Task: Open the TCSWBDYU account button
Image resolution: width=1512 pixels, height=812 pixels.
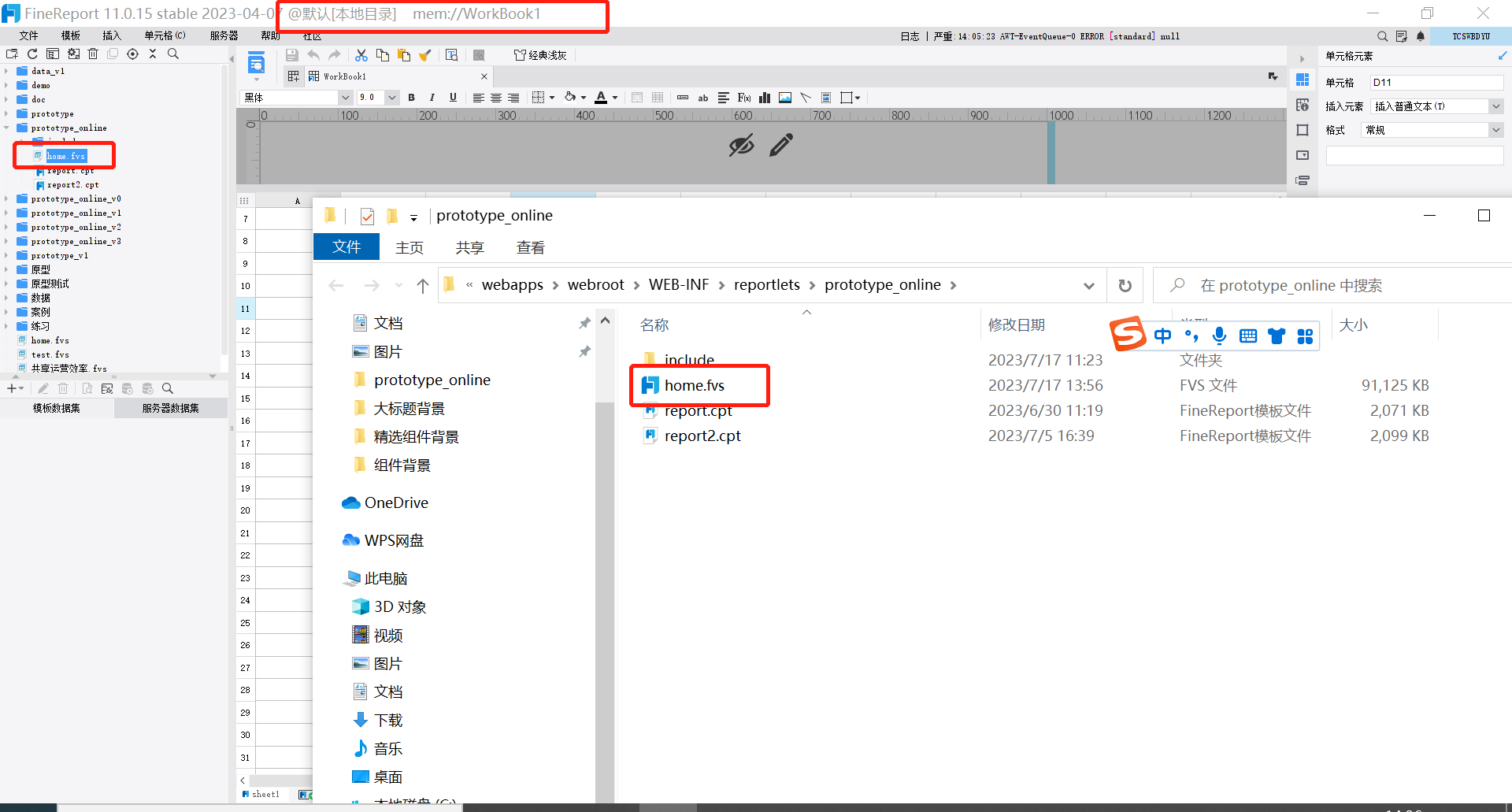Action: 1471,36
